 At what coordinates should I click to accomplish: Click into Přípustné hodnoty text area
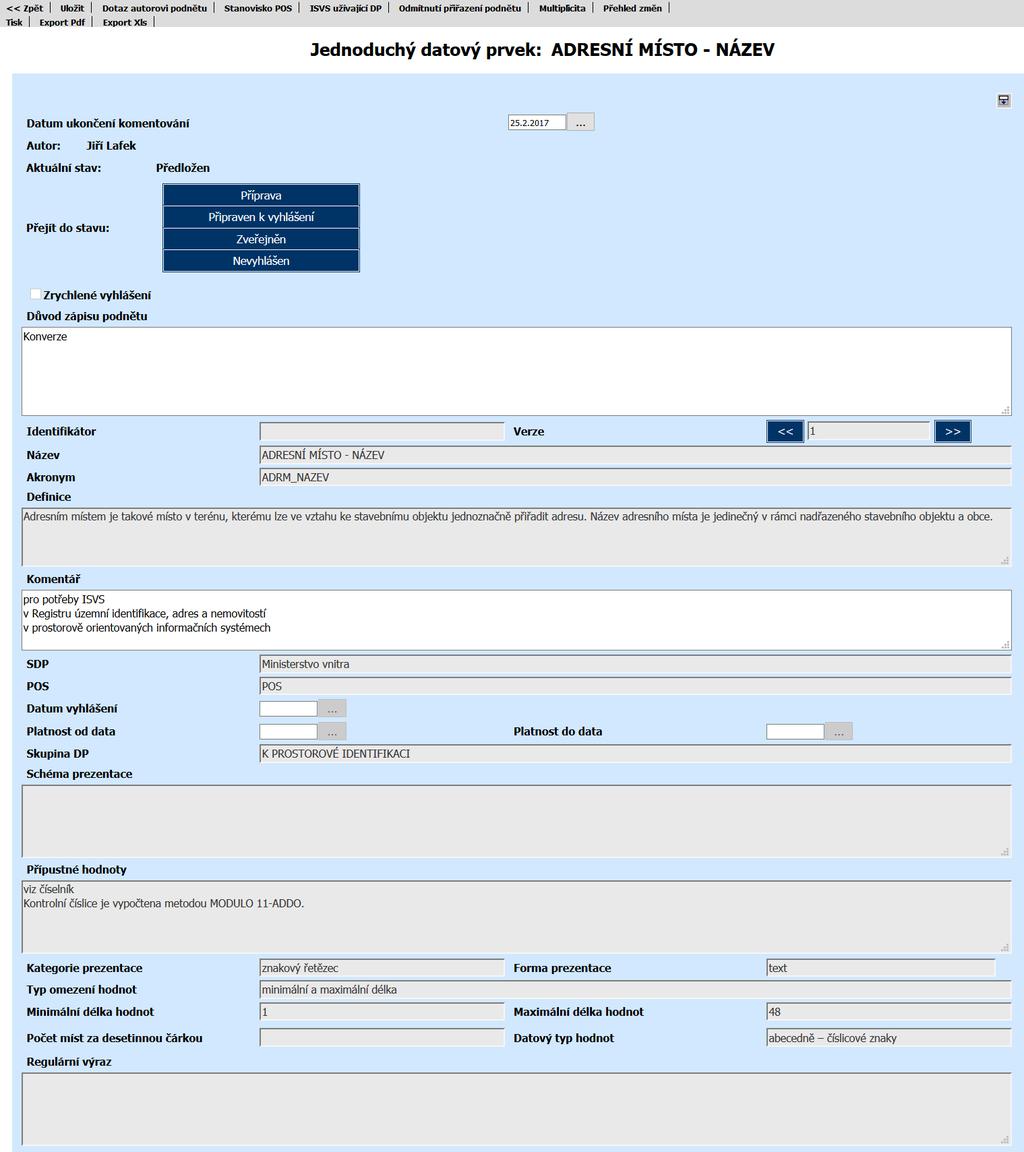(x=516, y=916)
